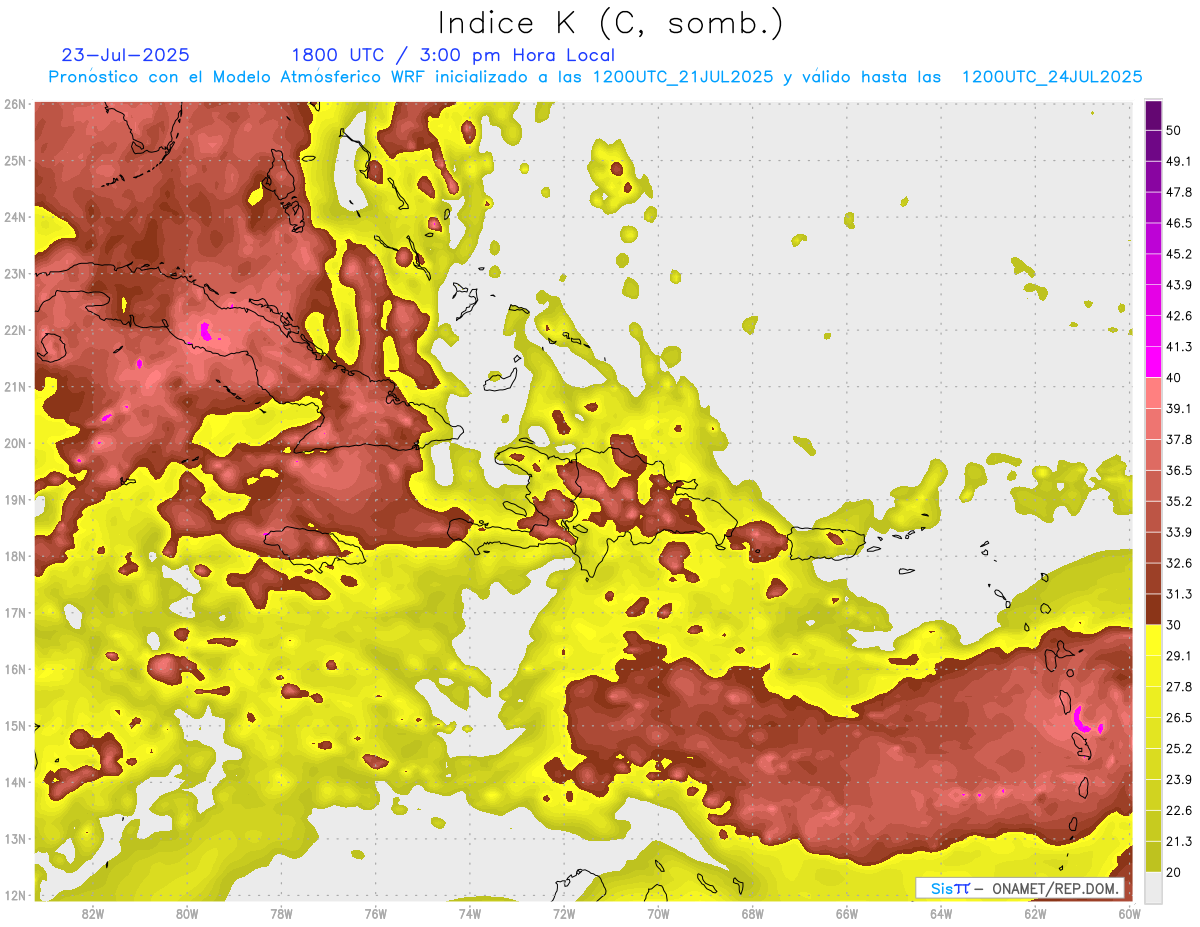Click the '47.8' colorbar value

[1180, 192]
